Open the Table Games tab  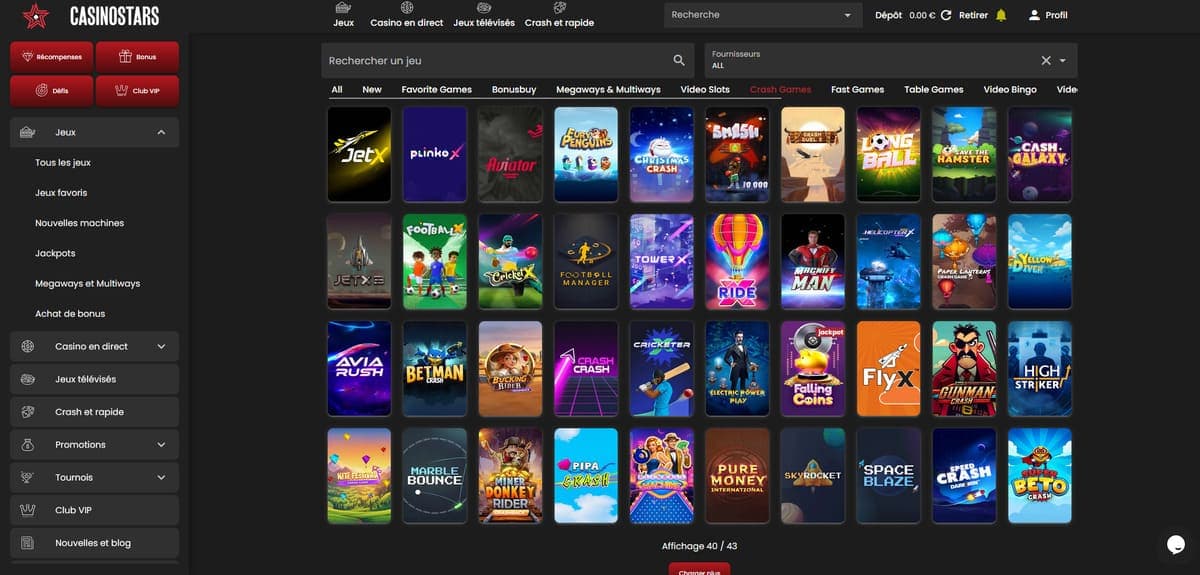934,89
